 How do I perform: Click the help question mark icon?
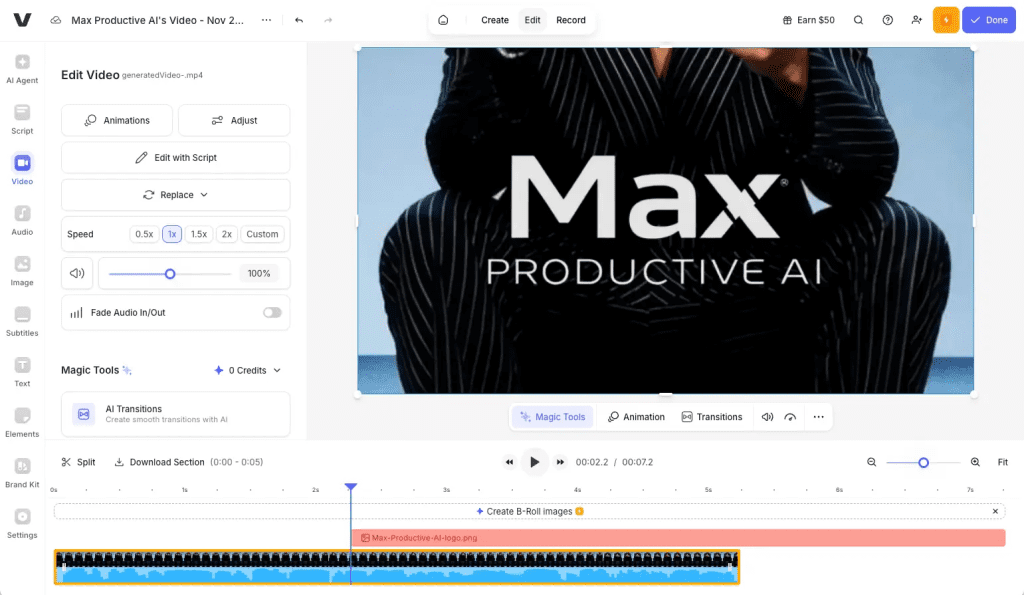887,20
